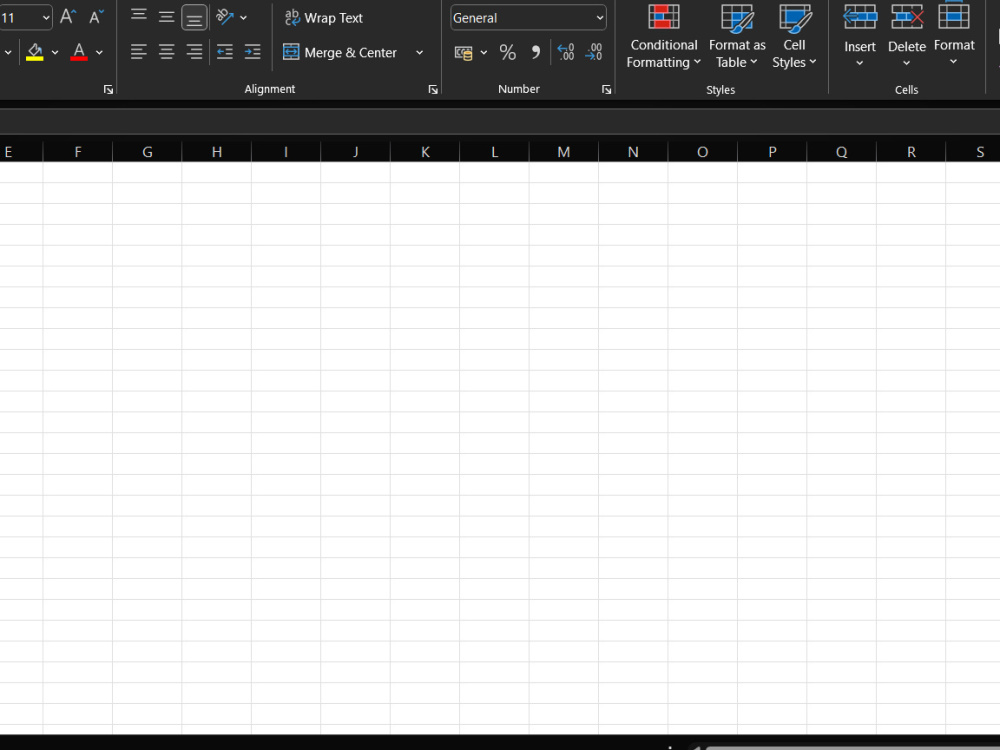Screen dimensions: 1000x750
Task: Select column K header
Action: click(425, 152)
